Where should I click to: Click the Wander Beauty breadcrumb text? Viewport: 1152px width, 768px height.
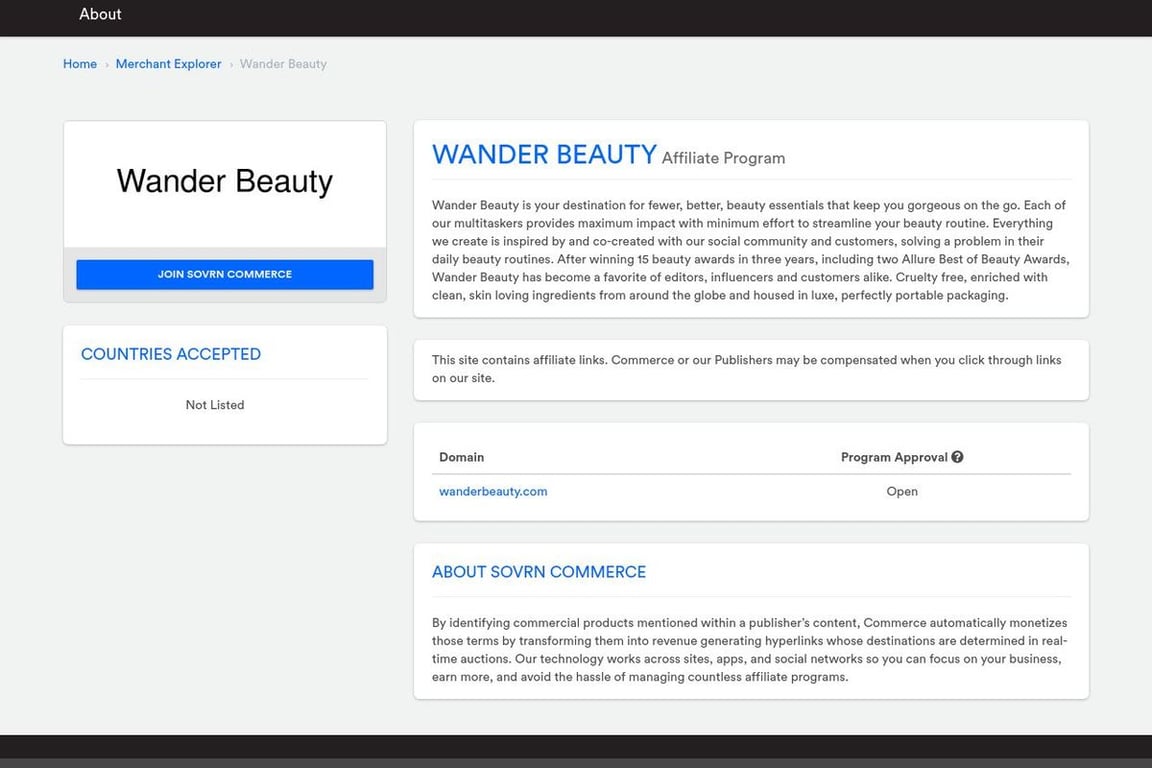click(x=283, y=64)
